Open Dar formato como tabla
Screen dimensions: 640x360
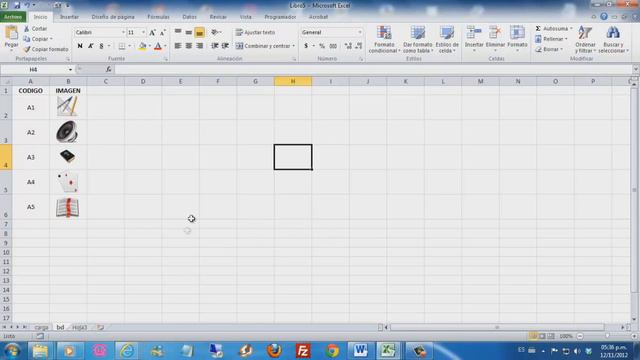(418, 39)
